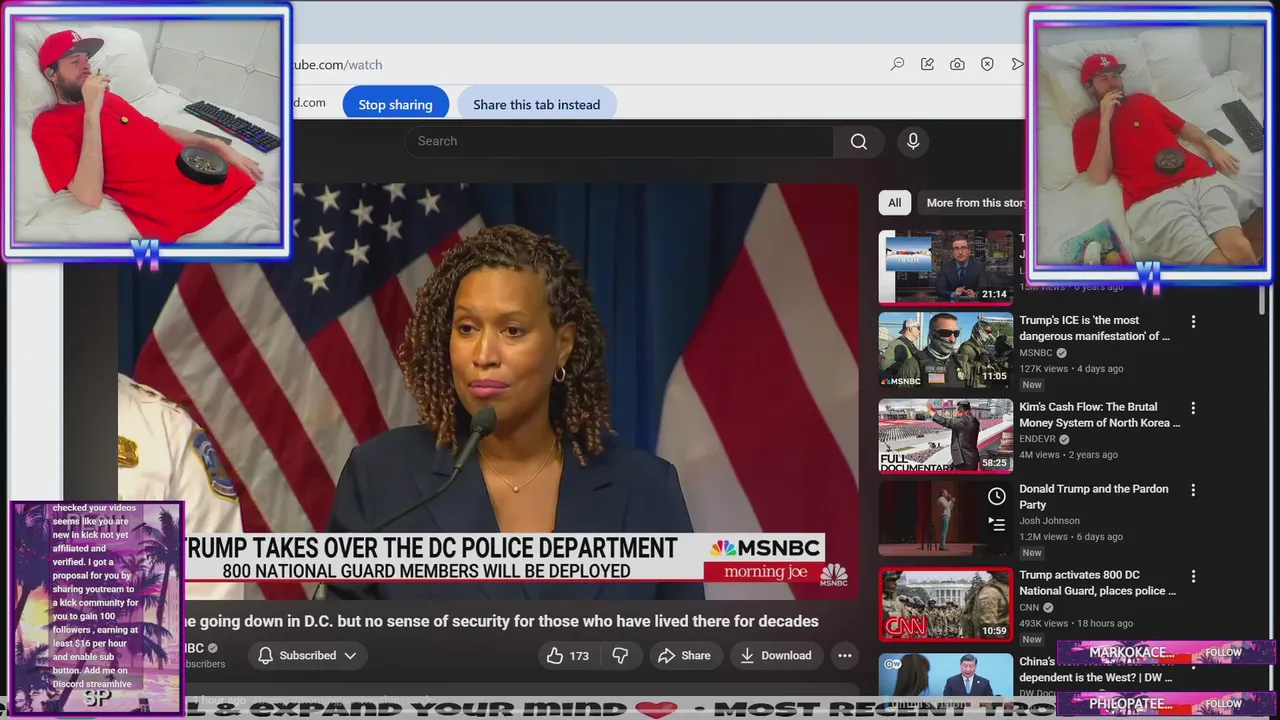Click the YouTube search input field
Image resolution: width=1280 pixels, height=720 pixels.
[x=619, y=141]
